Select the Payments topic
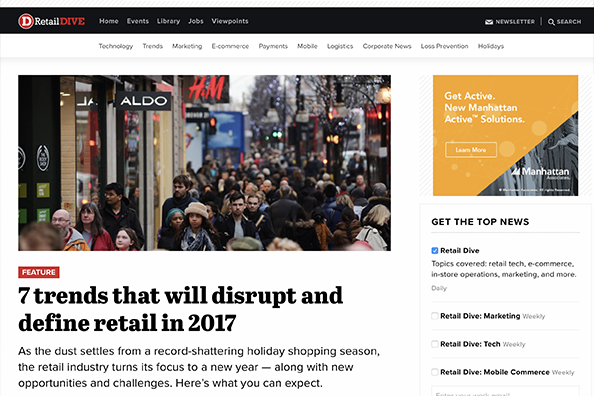This screenshot has height=396, width=594. click(273, 46)
